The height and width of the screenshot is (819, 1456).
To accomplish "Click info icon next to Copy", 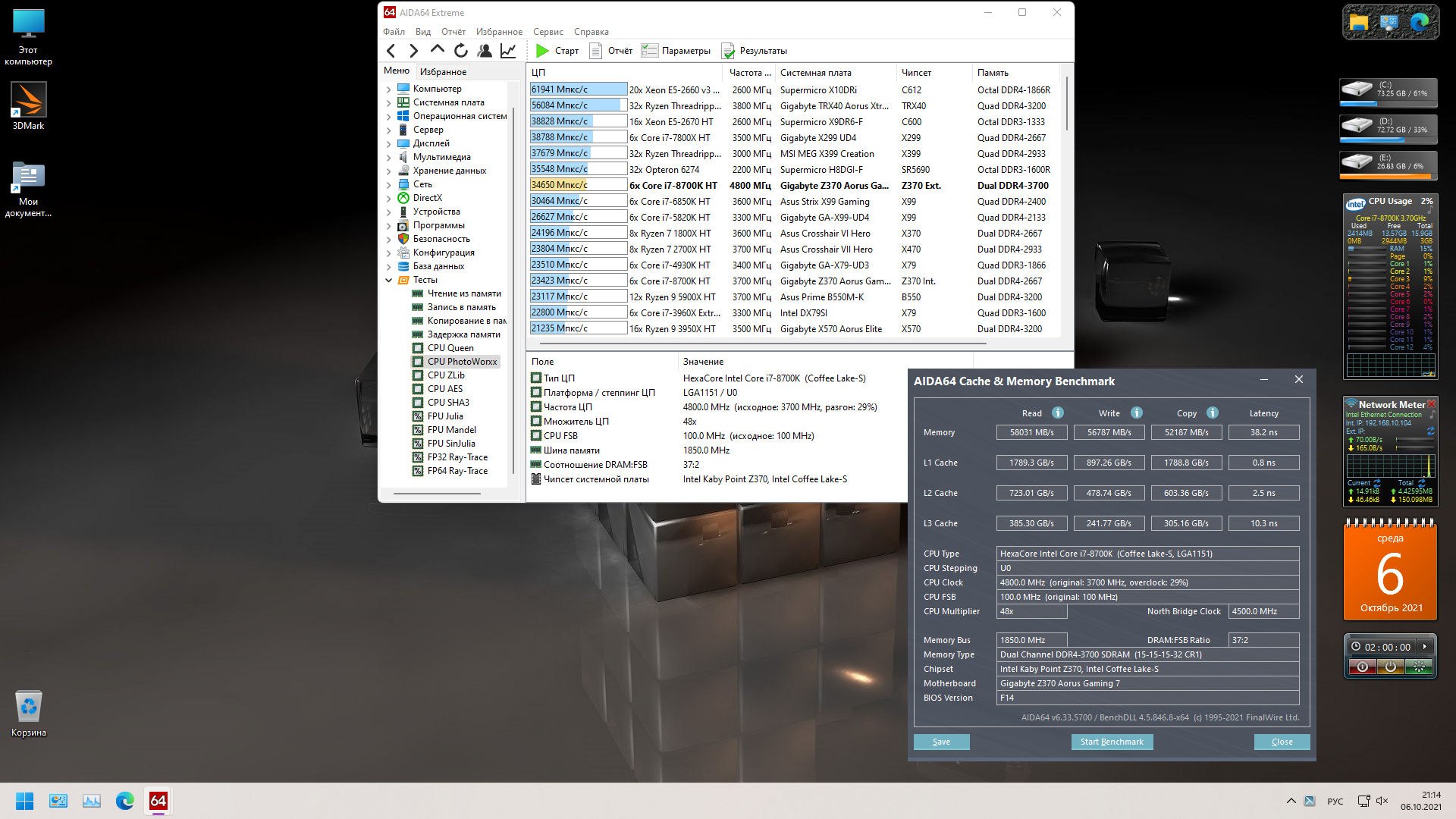I will (x=1213, y=413).
